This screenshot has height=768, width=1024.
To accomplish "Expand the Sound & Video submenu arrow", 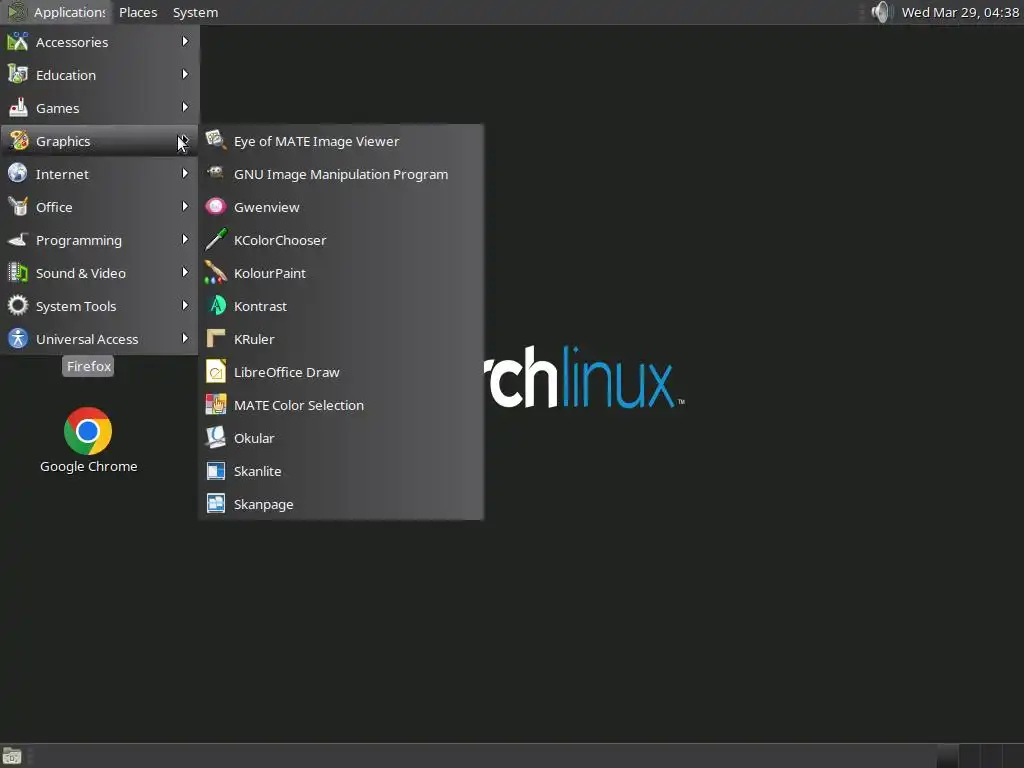I will pyautogui.click(x=185, y=272).
